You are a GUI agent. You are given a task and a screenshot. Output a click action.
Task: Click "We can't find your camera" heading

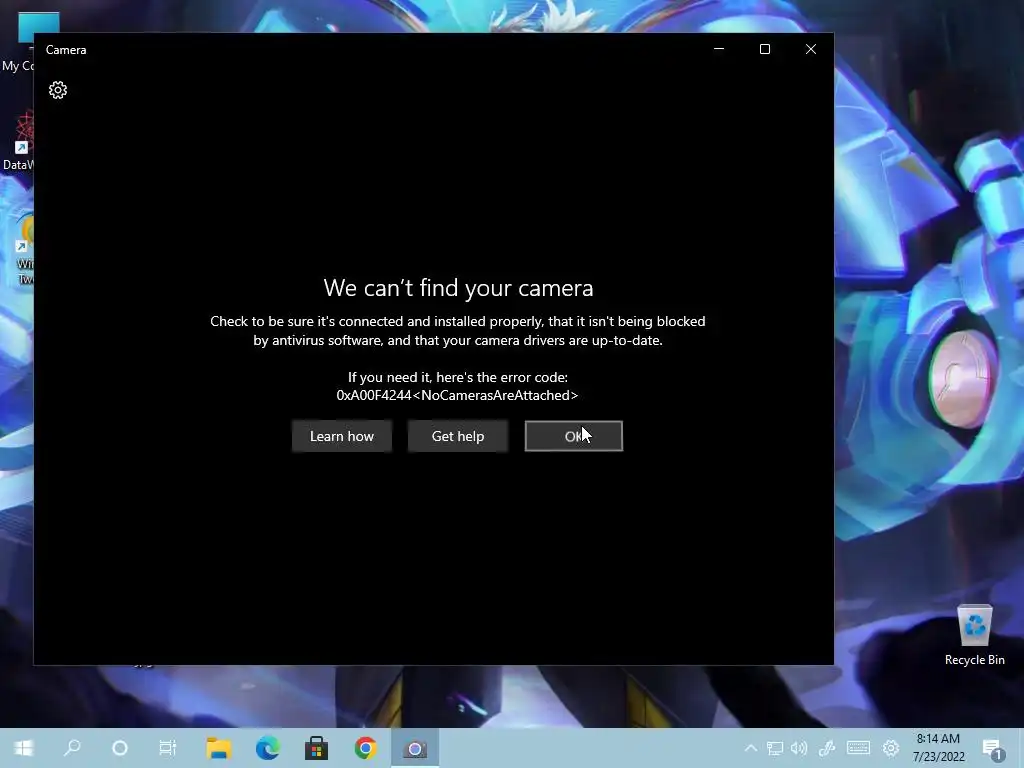pyautogui.click(x=458, y=288)
